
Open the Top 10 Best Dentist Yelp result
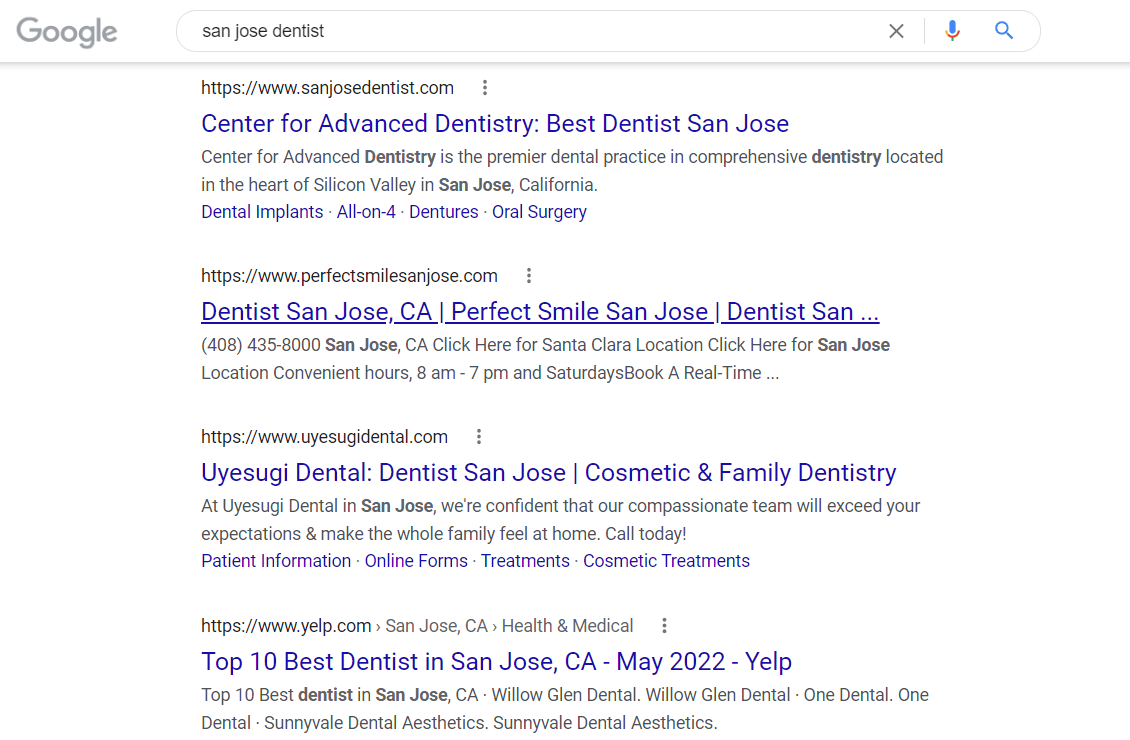coord(496,661)
